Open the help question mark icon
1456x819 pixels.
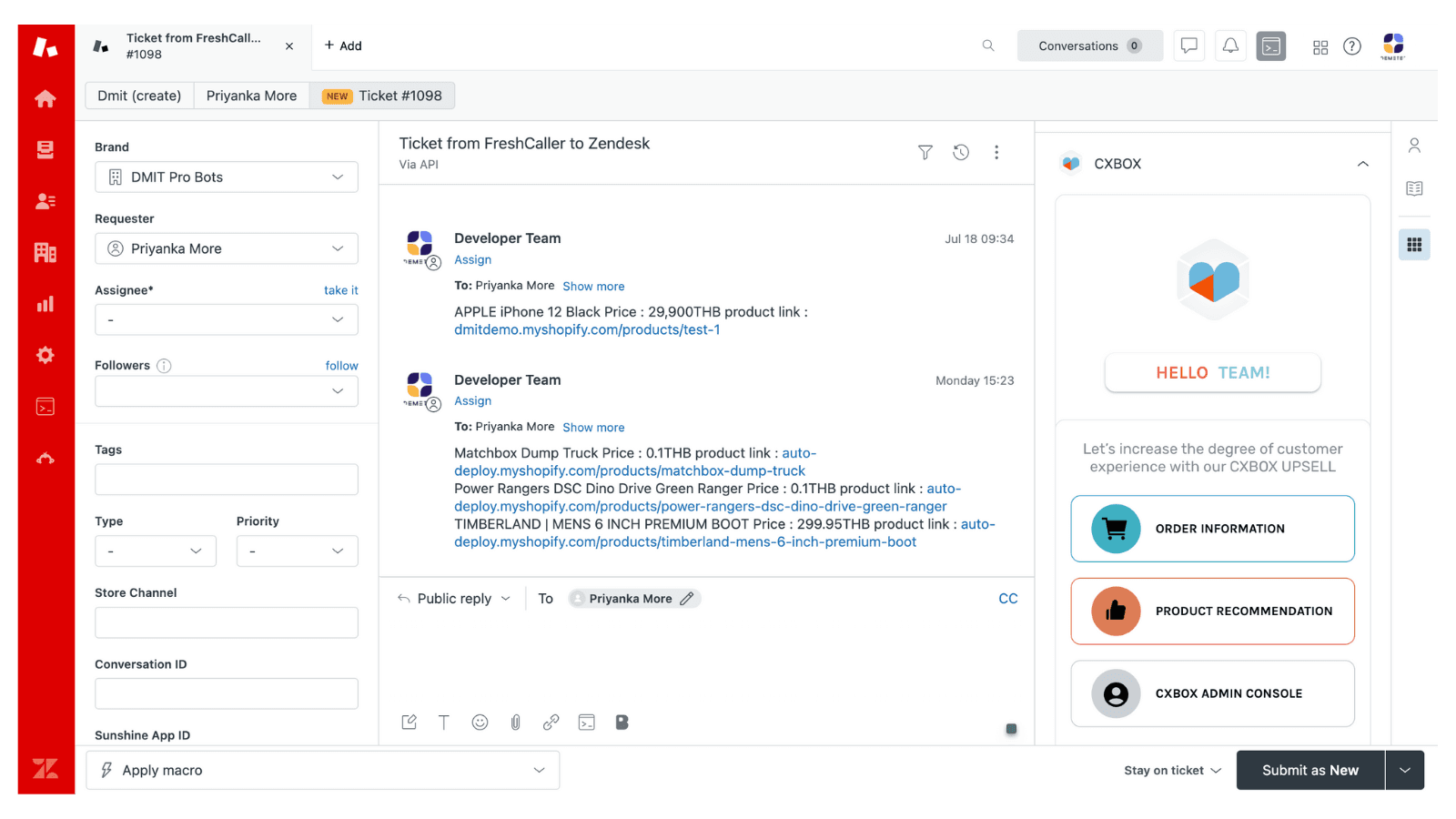tap(1352, 46)
